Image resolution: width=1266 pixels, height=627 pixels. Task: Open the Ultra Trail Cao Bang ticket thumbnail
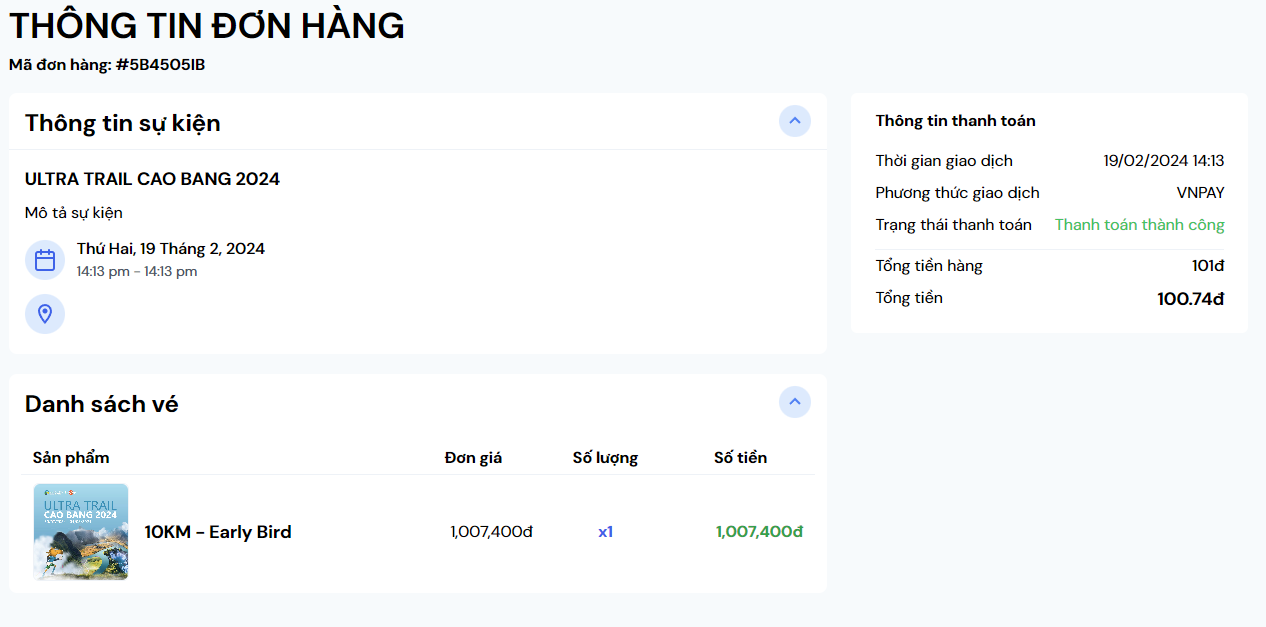[x=81, y=532]
